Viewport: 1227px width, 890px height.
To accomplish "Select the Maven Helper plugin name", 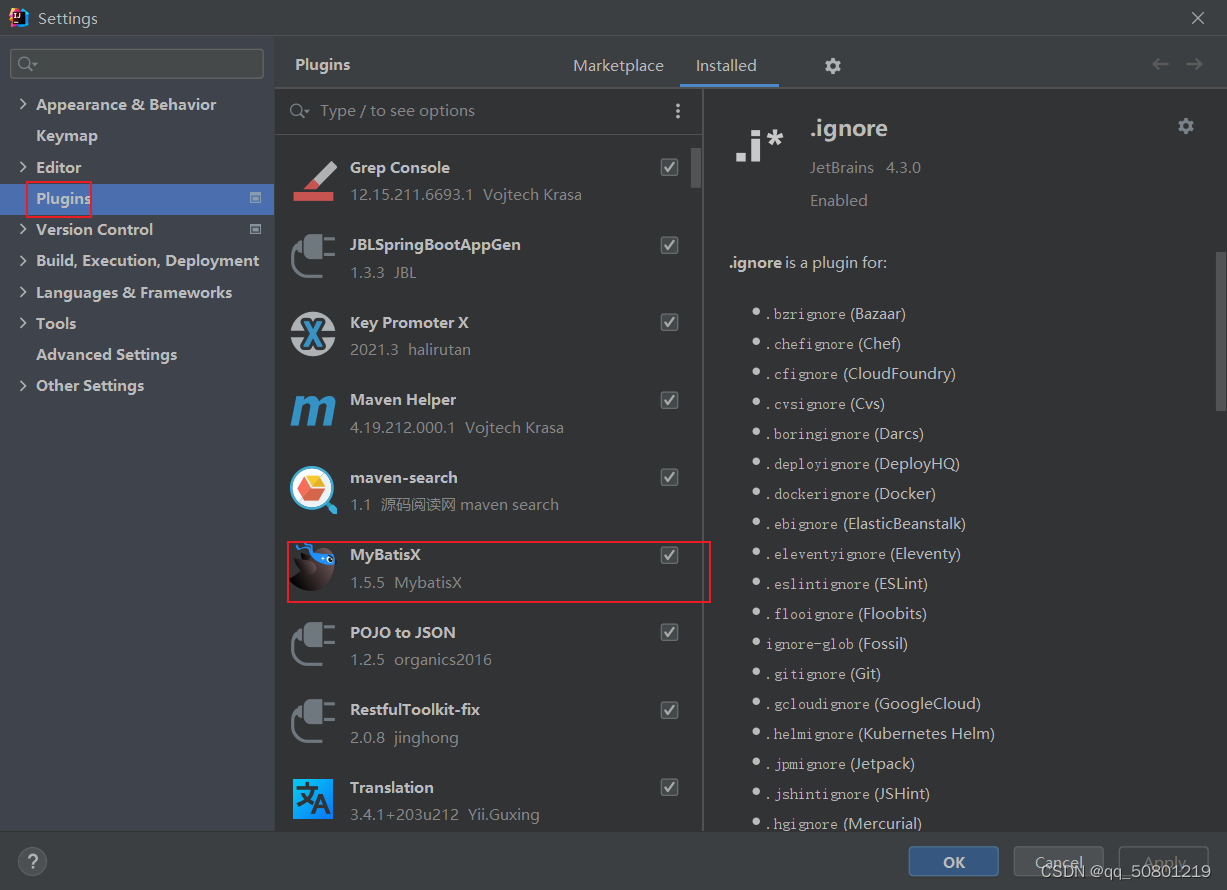I will coord(403,399).
